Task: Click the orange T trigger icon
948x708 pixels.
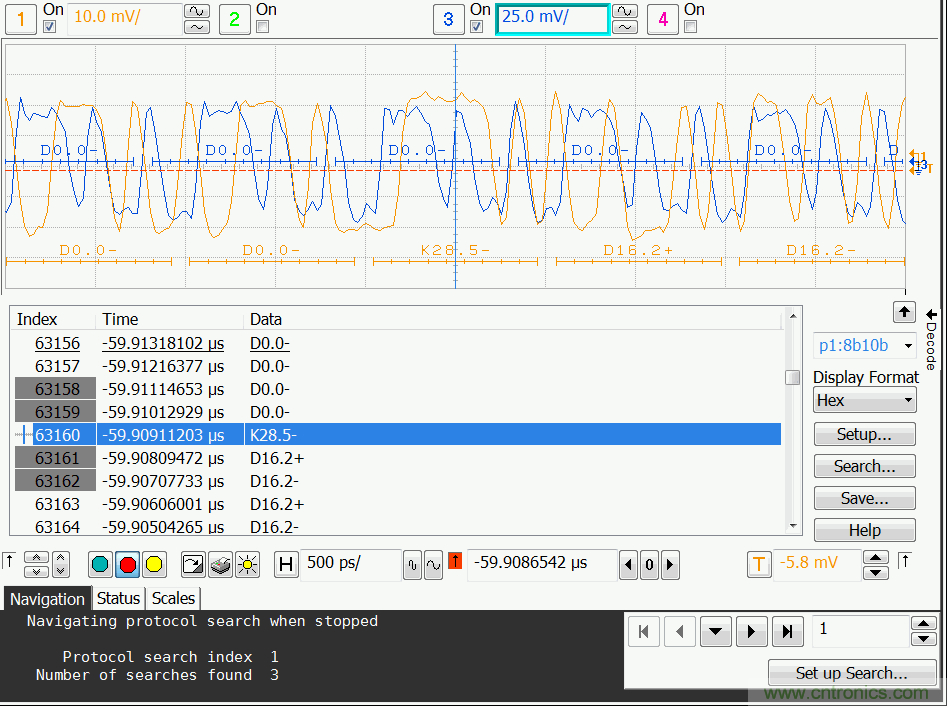Action: coord(759,564)
